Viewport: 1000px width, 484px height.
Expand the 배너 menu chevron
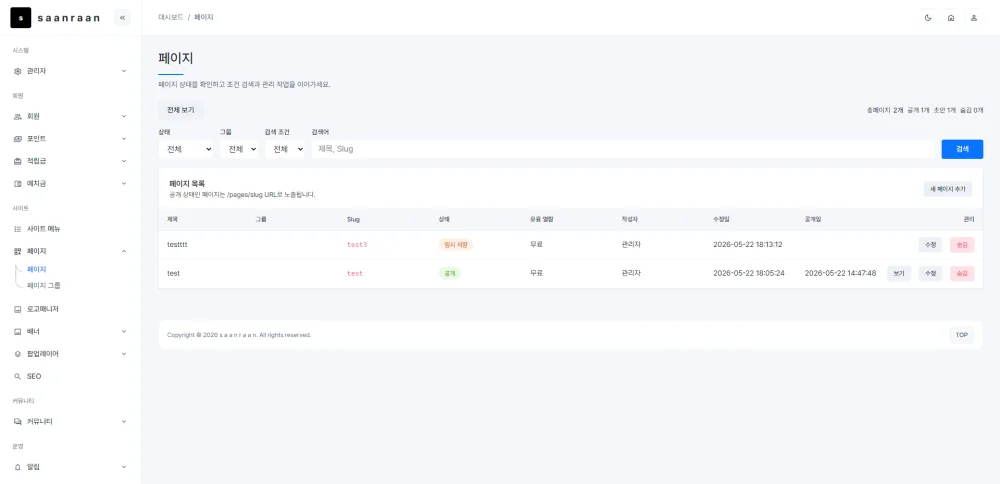(x=124, y=332)
